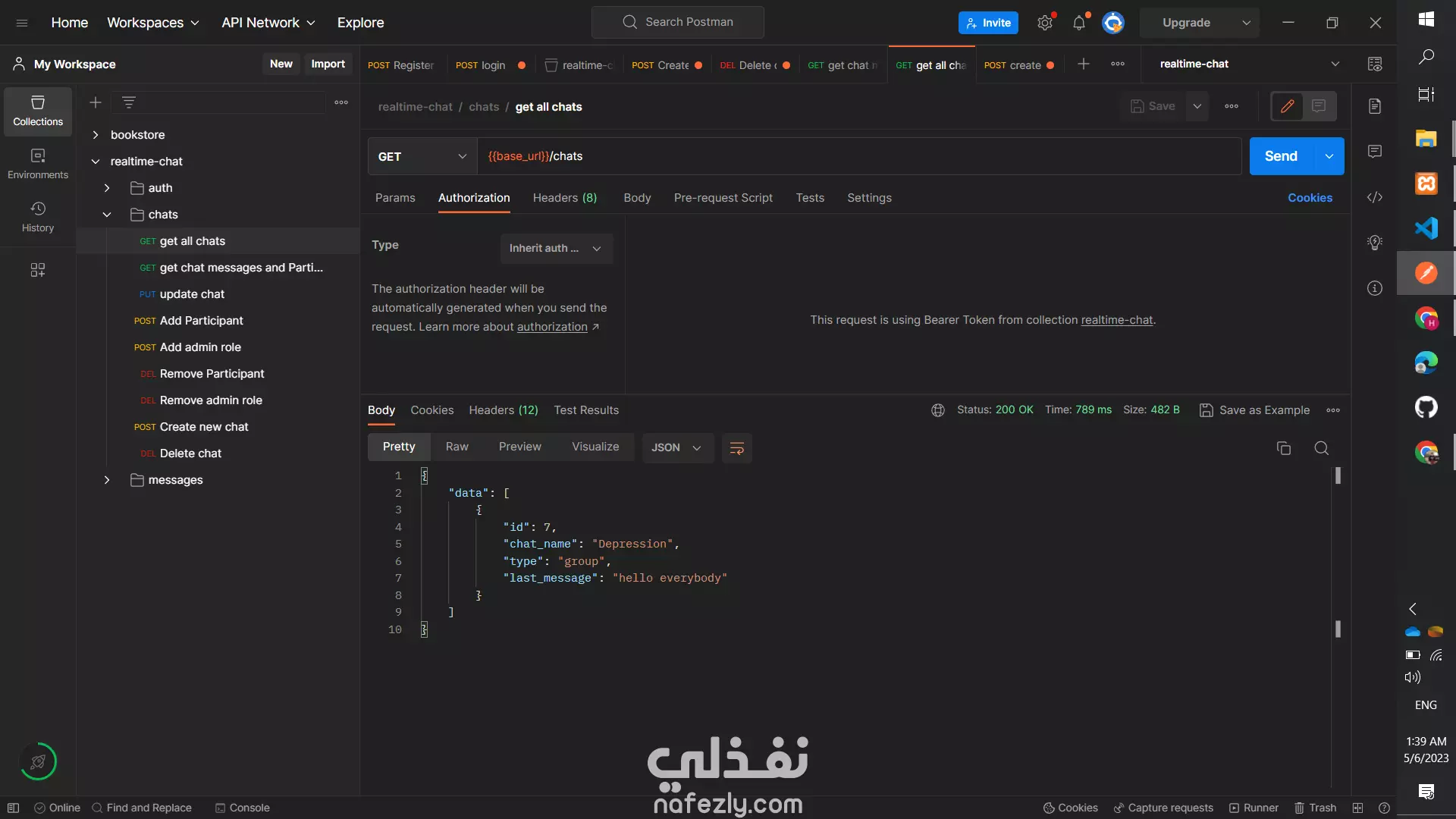Open Send button options arrow
1456x819 pixels.
point(1329,156)
